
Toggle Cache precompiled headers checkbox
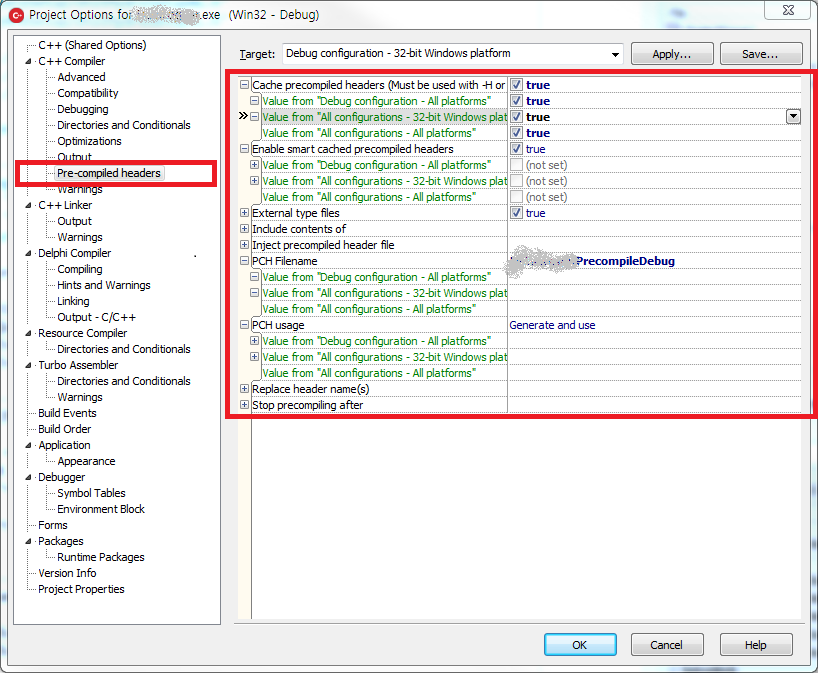(x=516, y=85)
